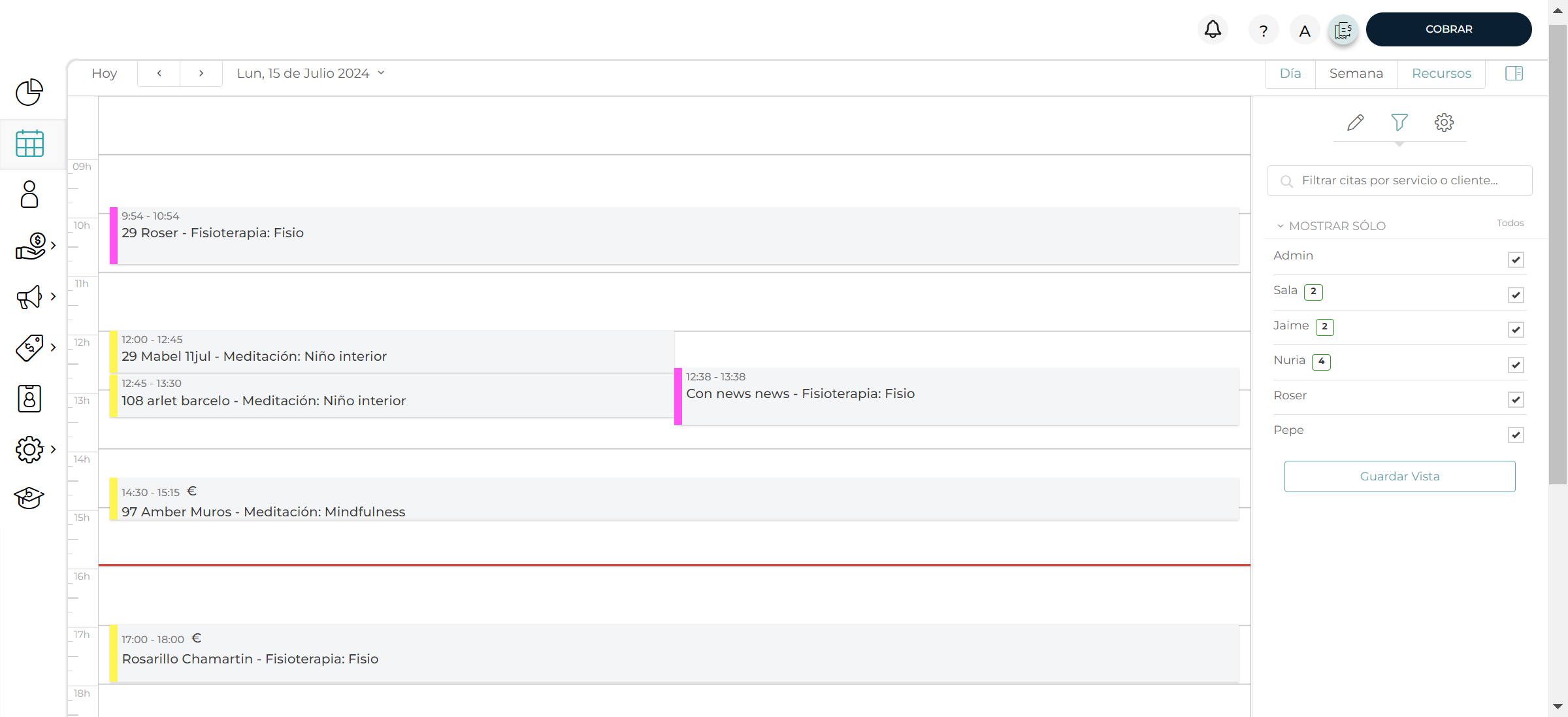Click the Sala count badge 2
1568x717 pixels.
tap(1313, 292)
